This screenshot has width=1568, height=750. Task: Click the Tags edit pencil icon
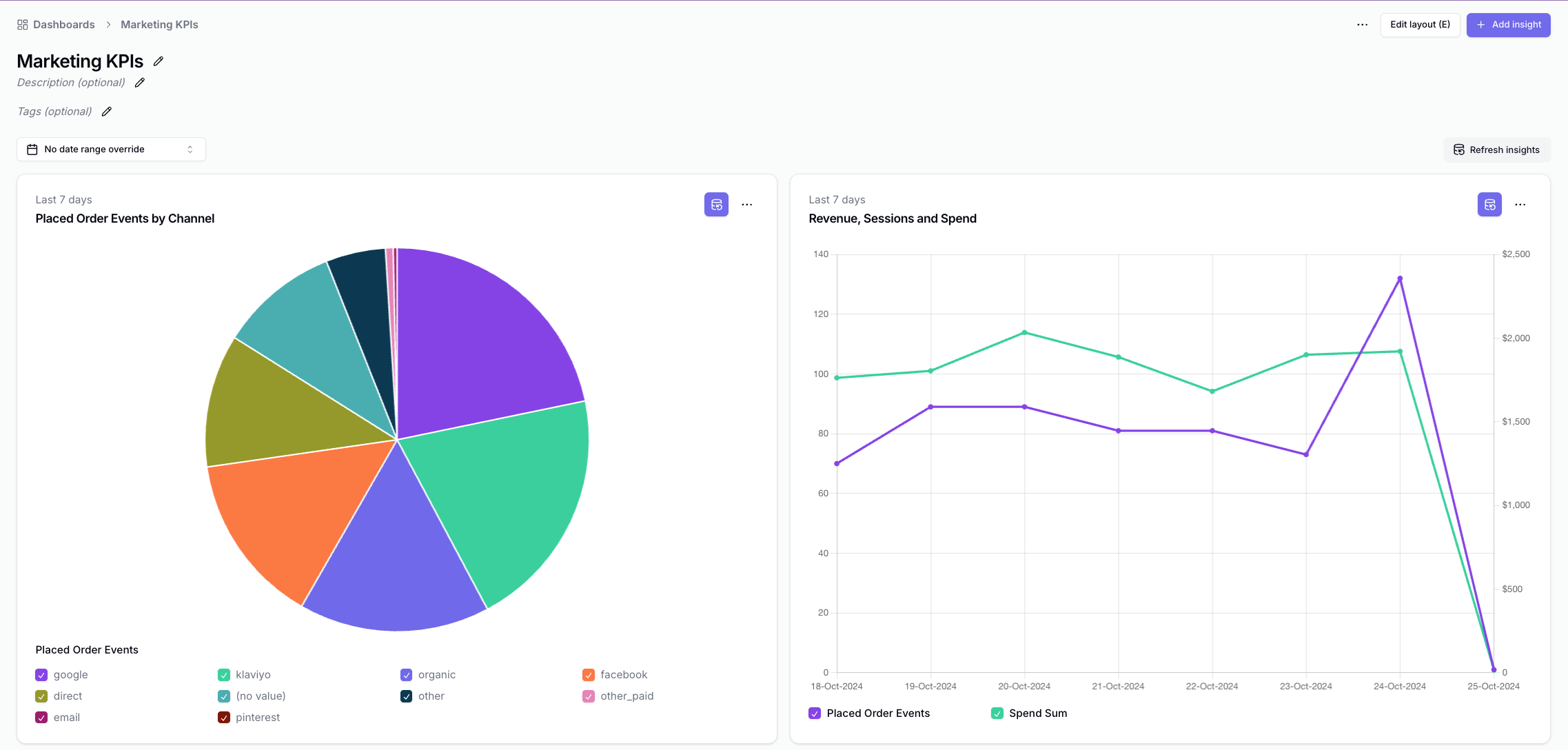107,112
